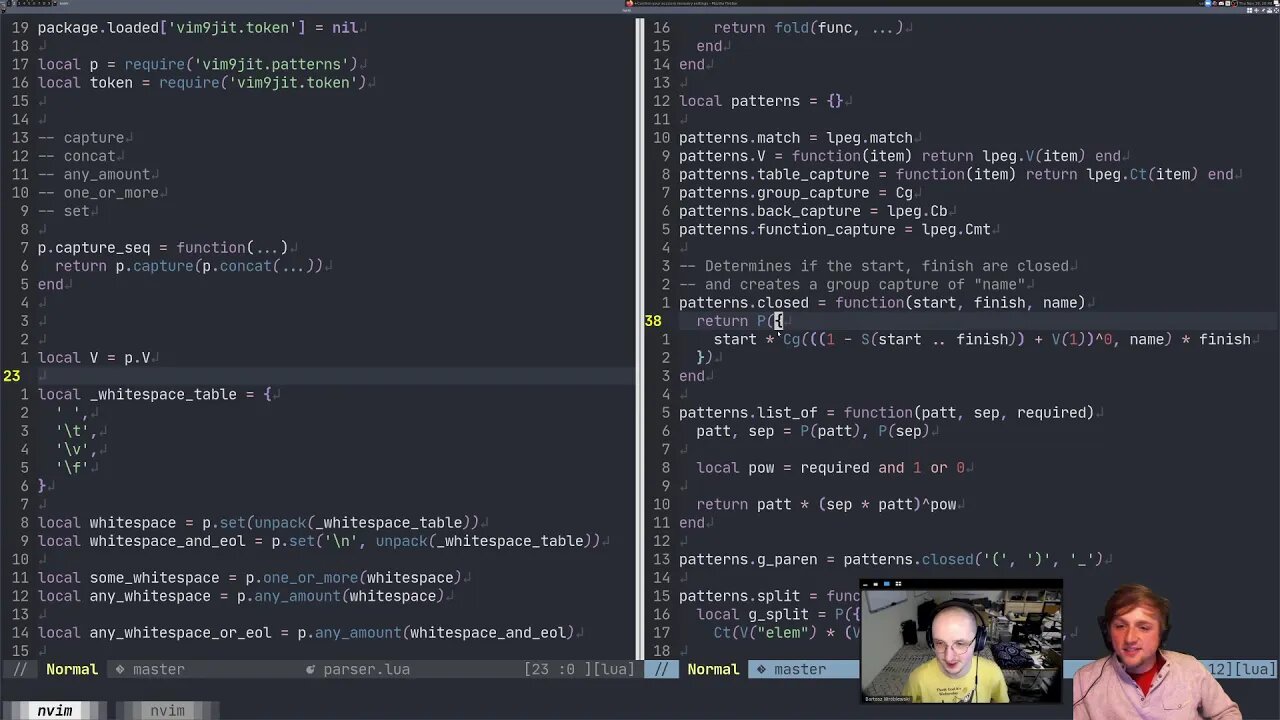Viewport: 1280px width, 720px height.
Task: Click the git branch icon beside 'master' in the left statusline
Action: (x=120, y=669)
